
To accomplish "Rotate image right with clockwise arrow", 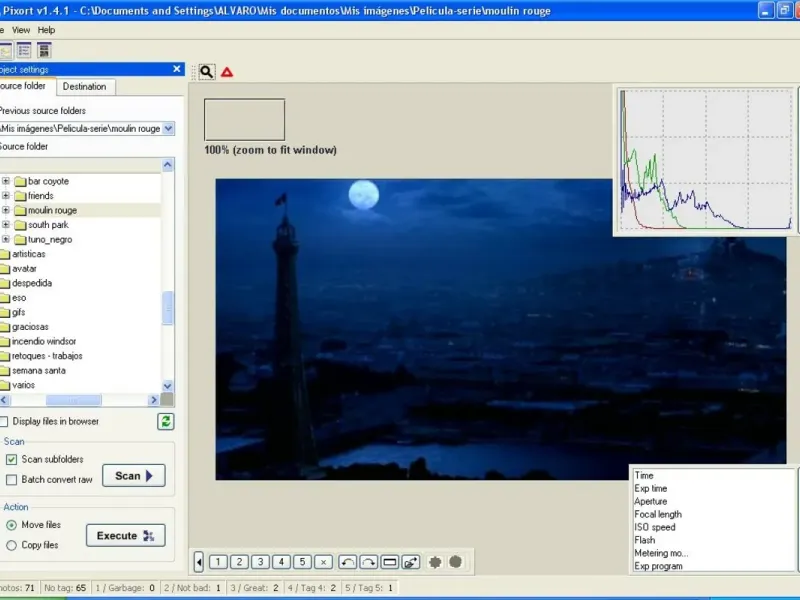I will (368, 562).
